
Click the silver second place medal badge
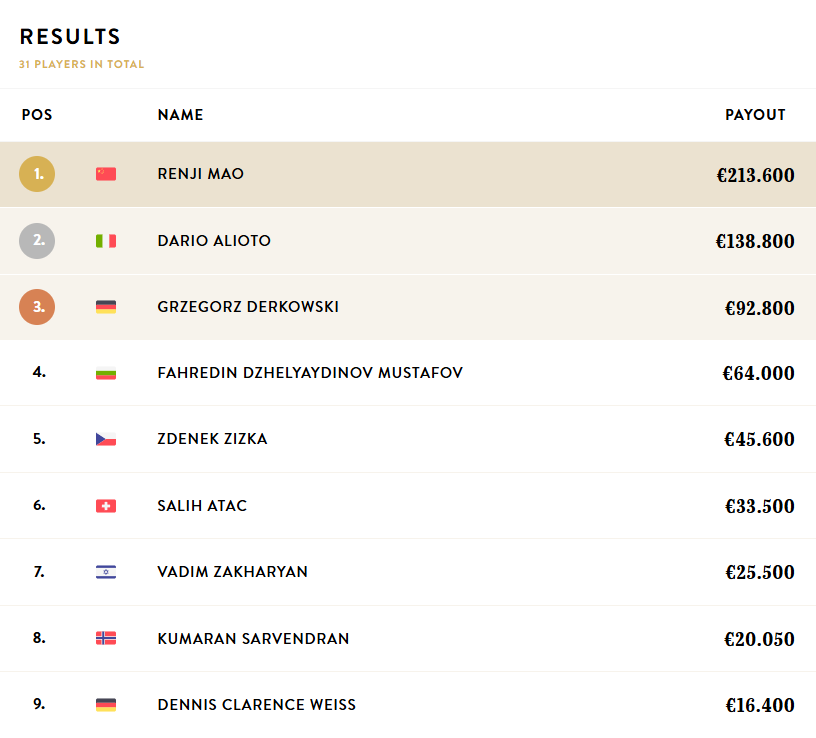tap(37, 241)
